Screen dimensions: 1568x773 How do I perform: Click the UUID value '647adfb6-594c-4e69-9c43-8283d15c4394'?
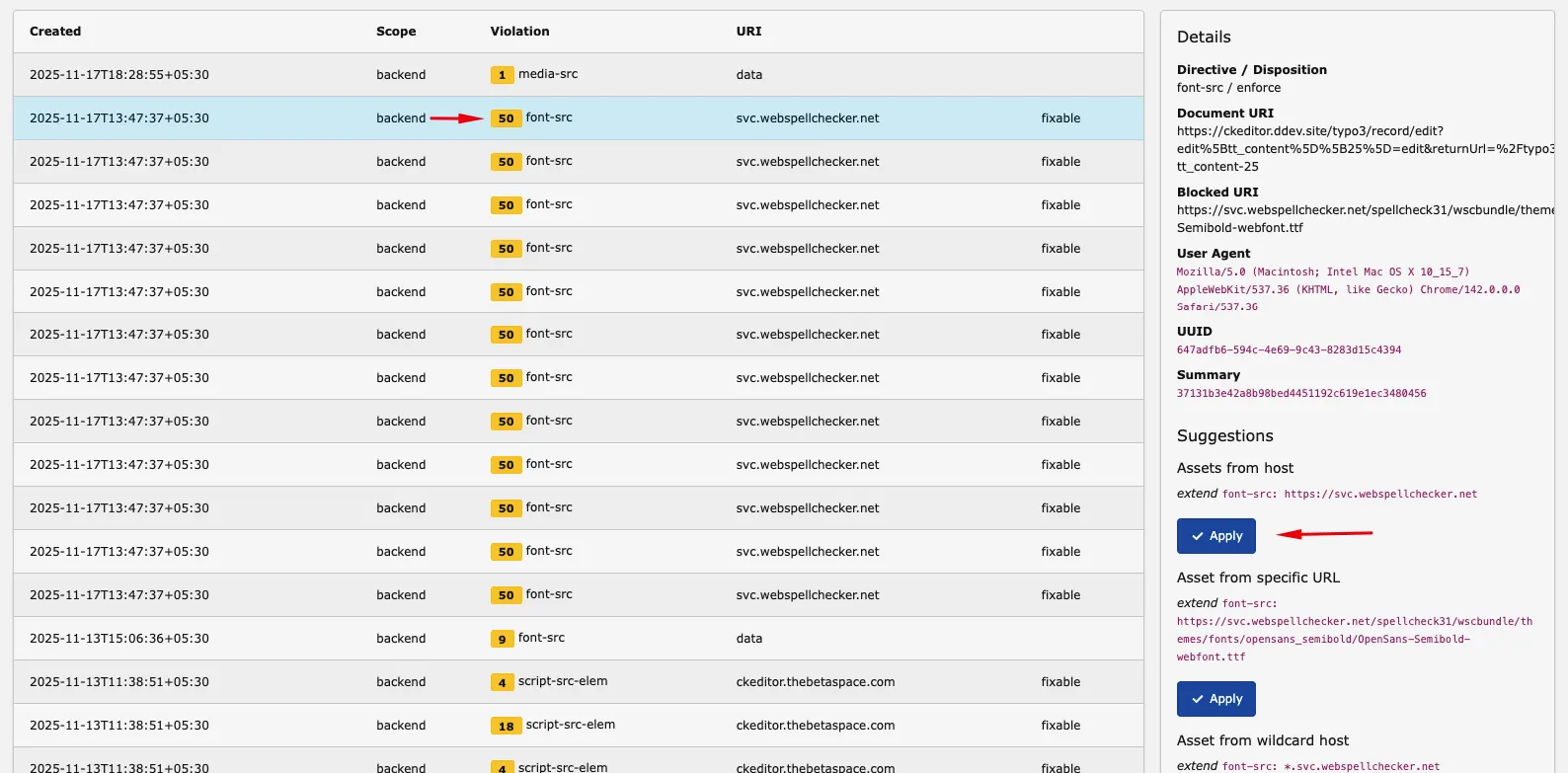1289,350
